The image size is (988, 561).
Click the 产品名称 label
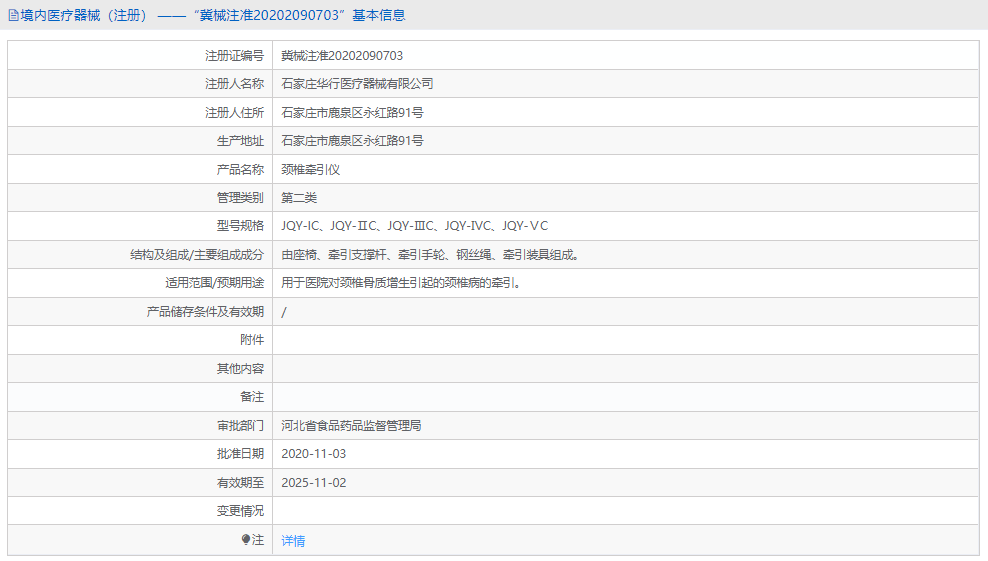point(240,170)
